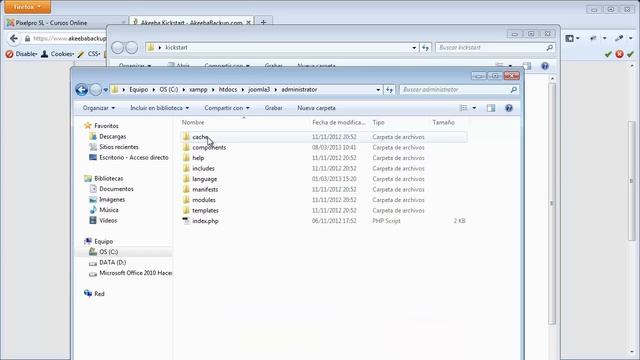Switch to Akeeba Kickstart browser tab
Screen dimensions: 640x360
coord(191,23)
